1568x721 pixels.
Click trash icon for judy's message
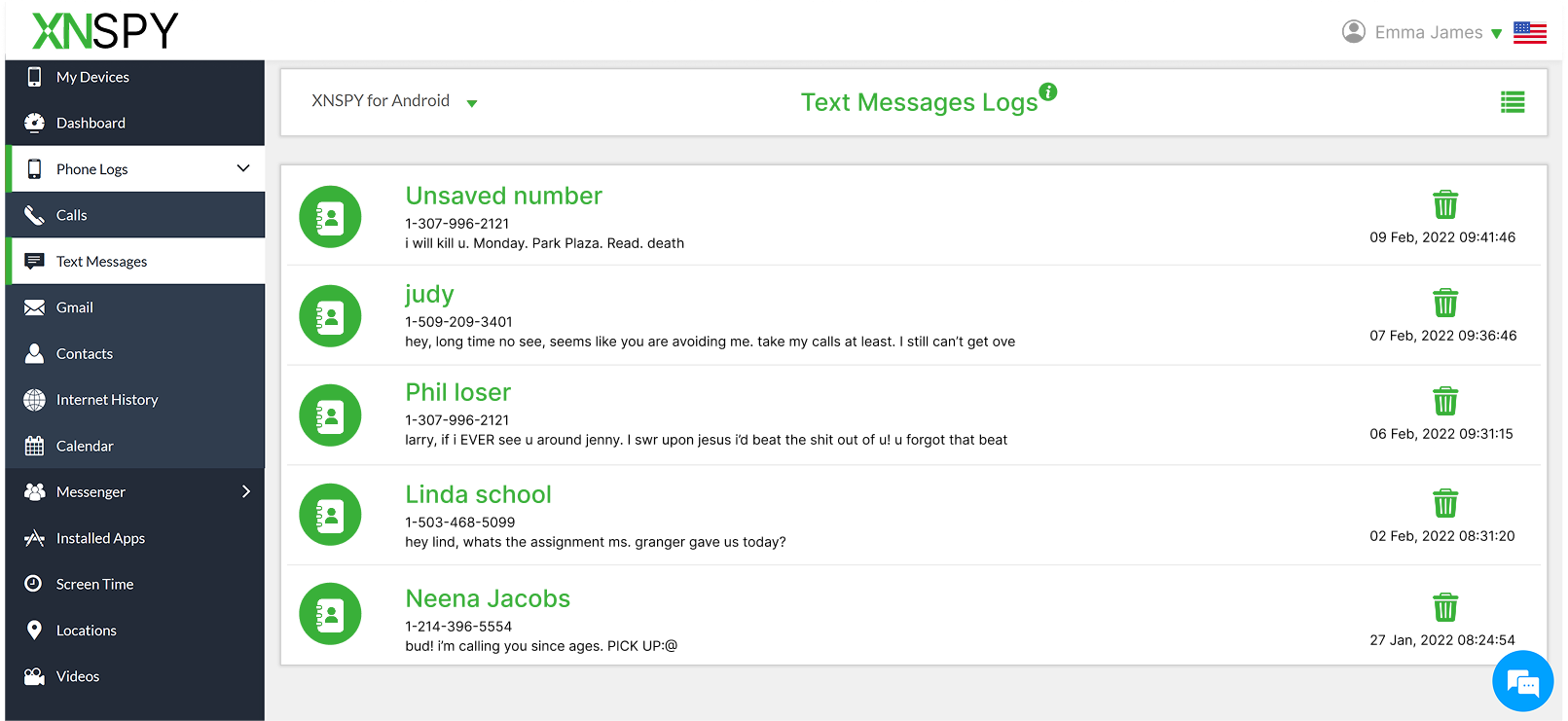[1444, 304]
